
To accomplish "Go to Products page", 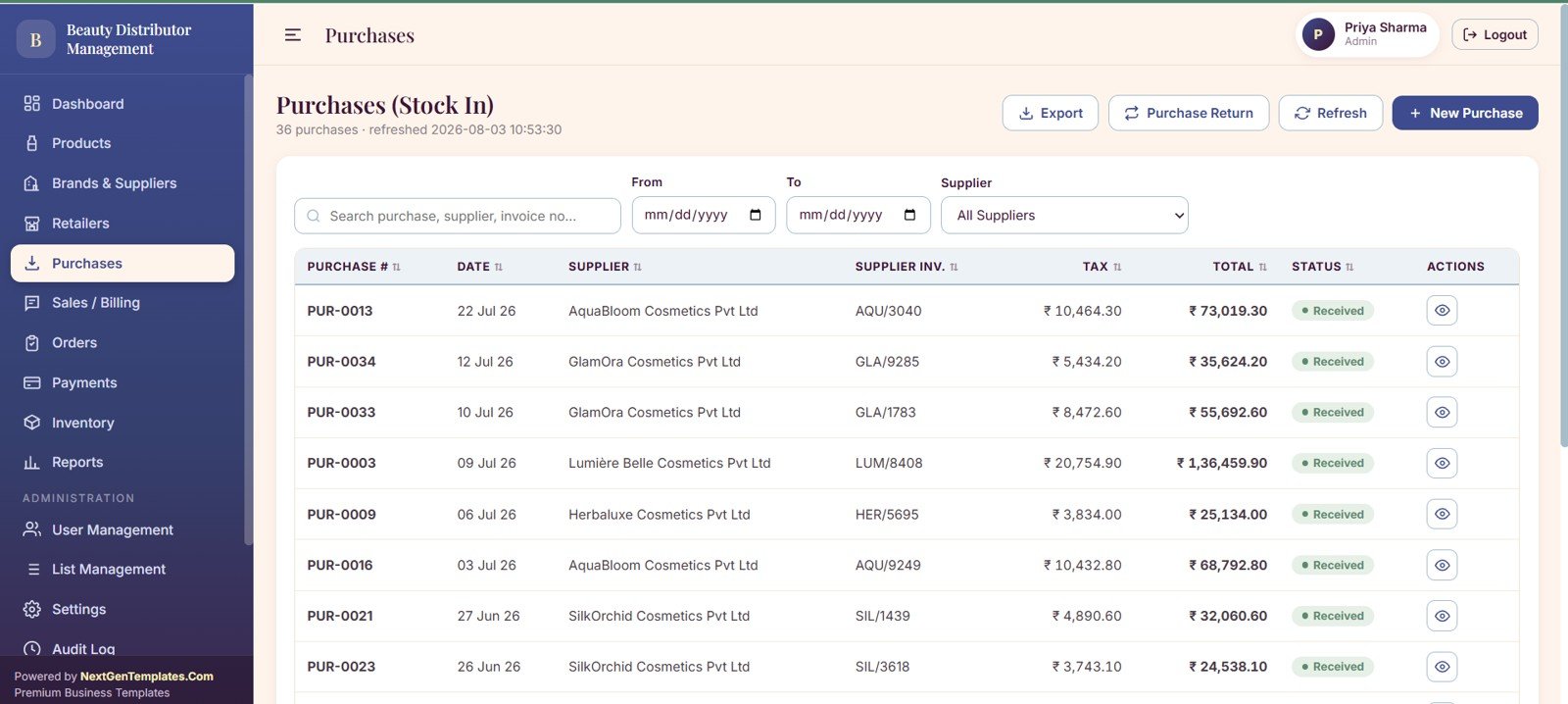I will [122, 143].
